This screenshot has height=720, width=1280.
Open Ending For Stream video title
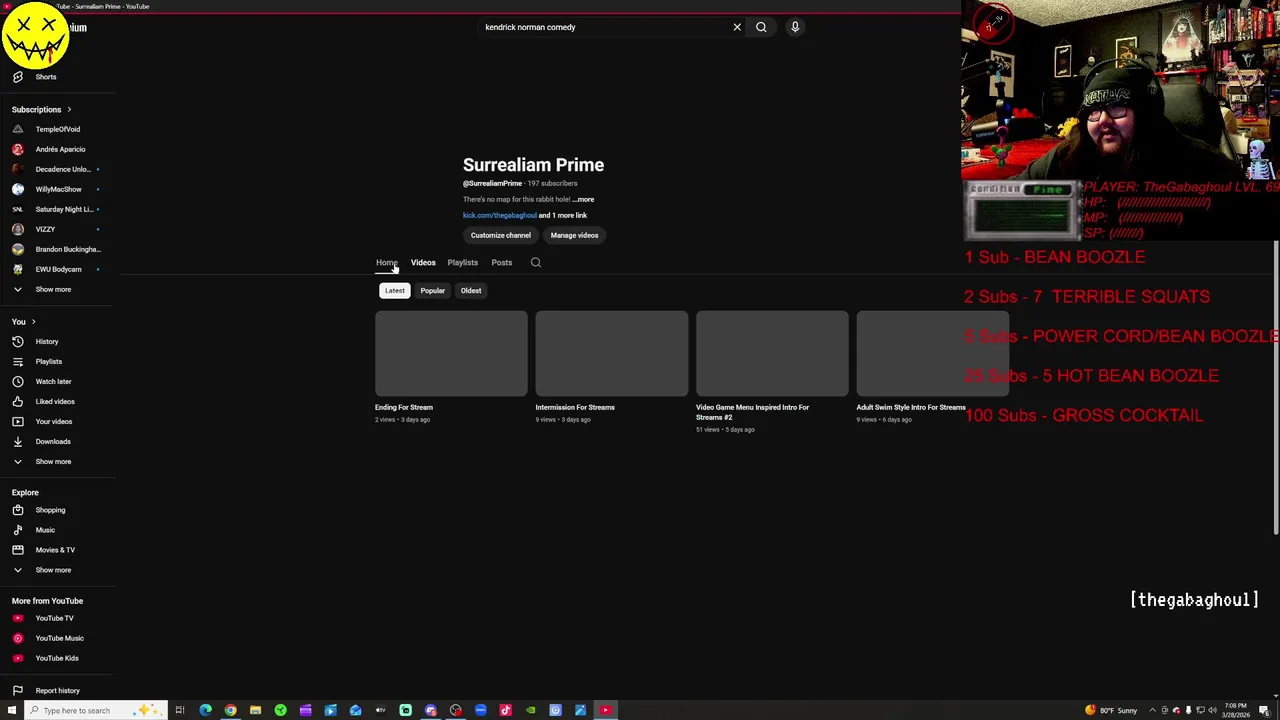point(404,407)
